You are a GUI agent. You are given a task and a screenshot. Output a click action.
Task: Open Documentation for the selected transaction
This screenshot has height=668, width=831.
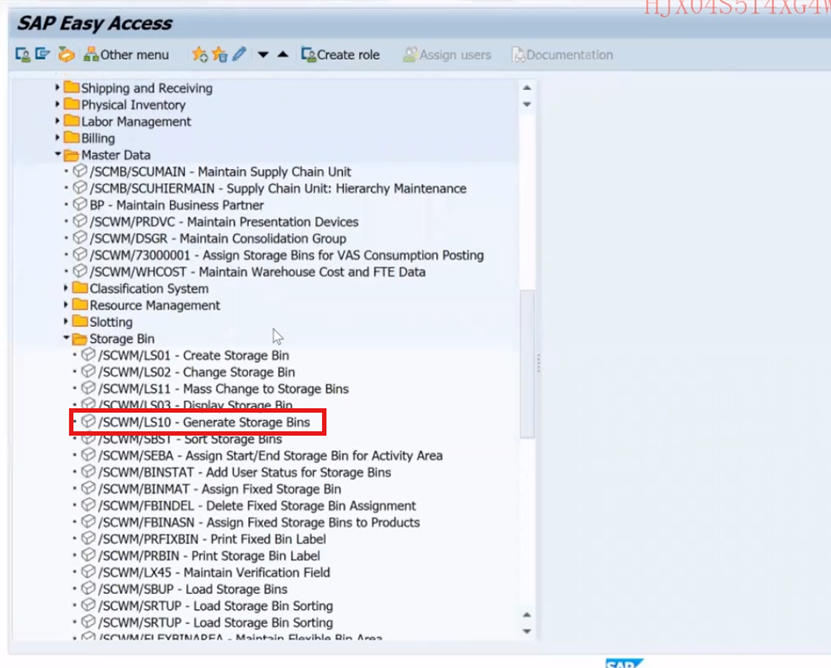click(x=562, y=55)
